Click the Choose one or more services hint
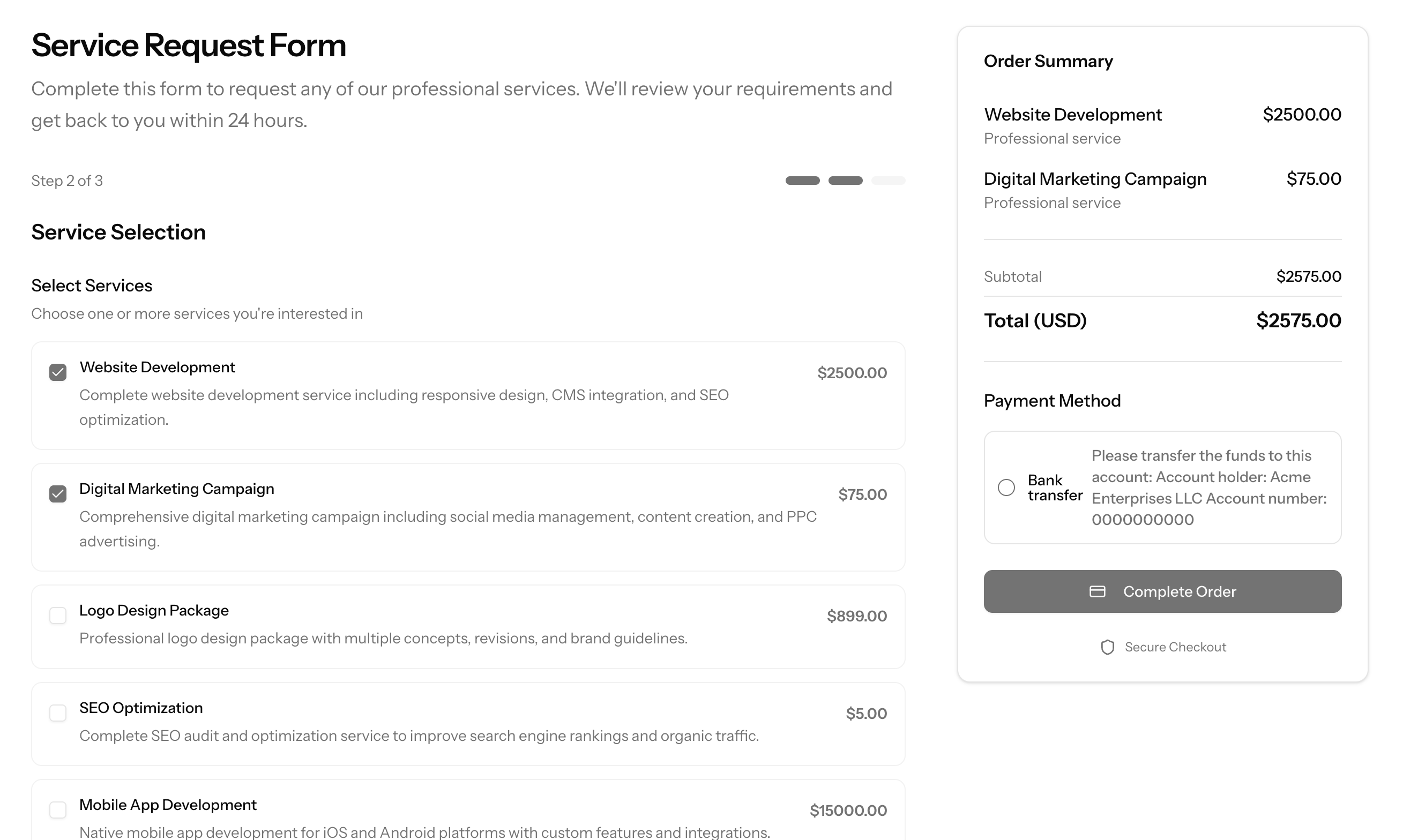 click(197, 314)
